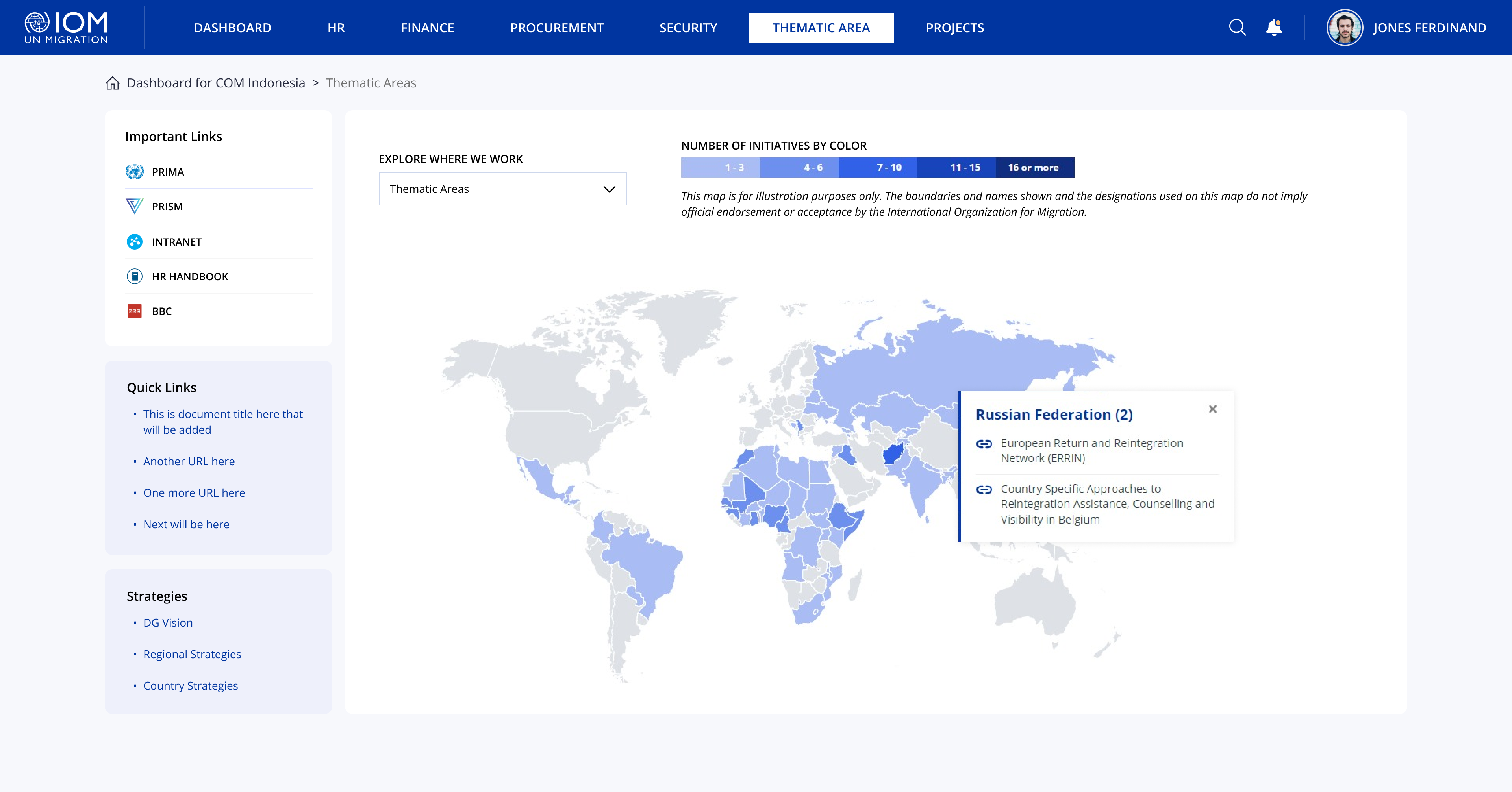Close the Russian Federation popup
This screenshot has width=1512, height=792.
[1213, 409]
